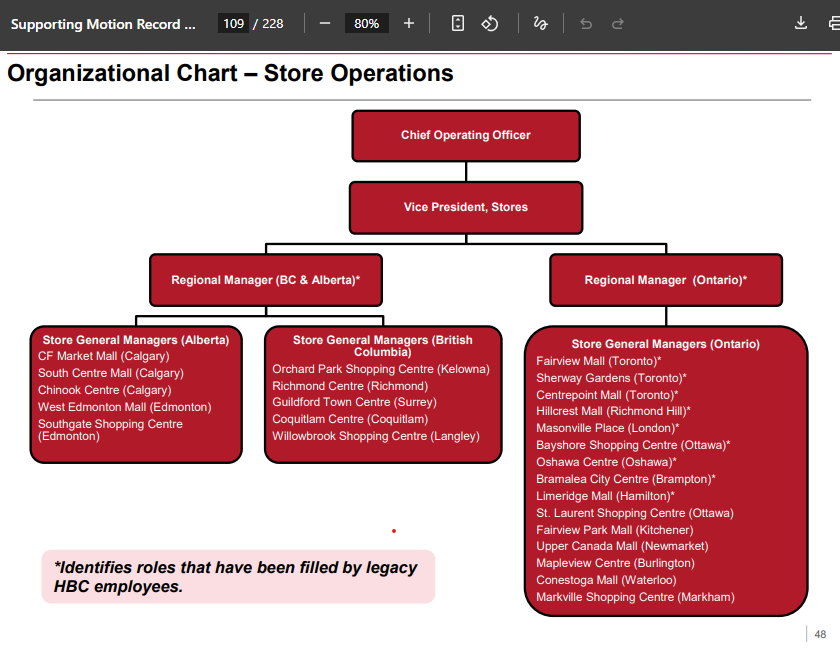Click CF Market Mall (Calgary) entry
This screenshot has height=654, width=840.
103,356
